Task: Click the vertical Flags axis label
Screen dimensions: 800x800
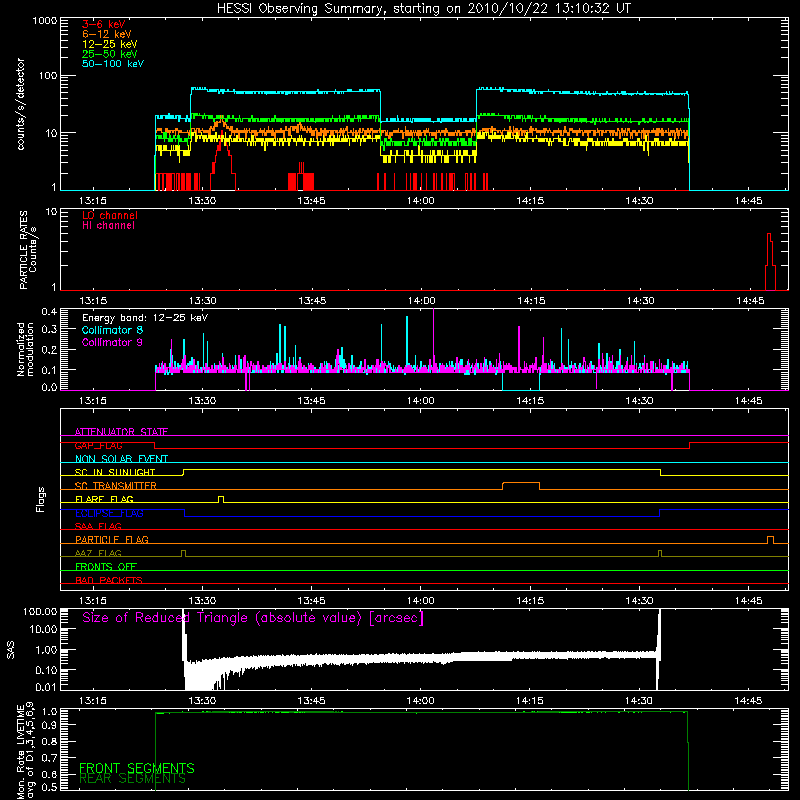Action: point(40,499)
